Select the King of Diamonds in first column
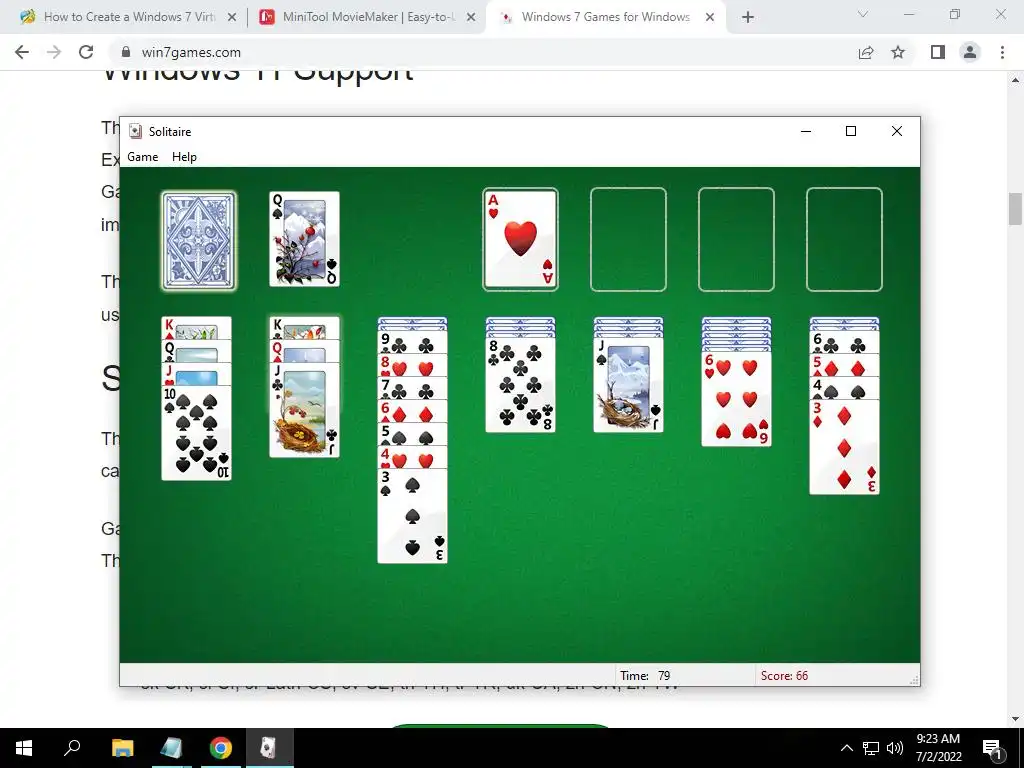Viewport: 1024px width, 768px height. [x=197, y=328]
